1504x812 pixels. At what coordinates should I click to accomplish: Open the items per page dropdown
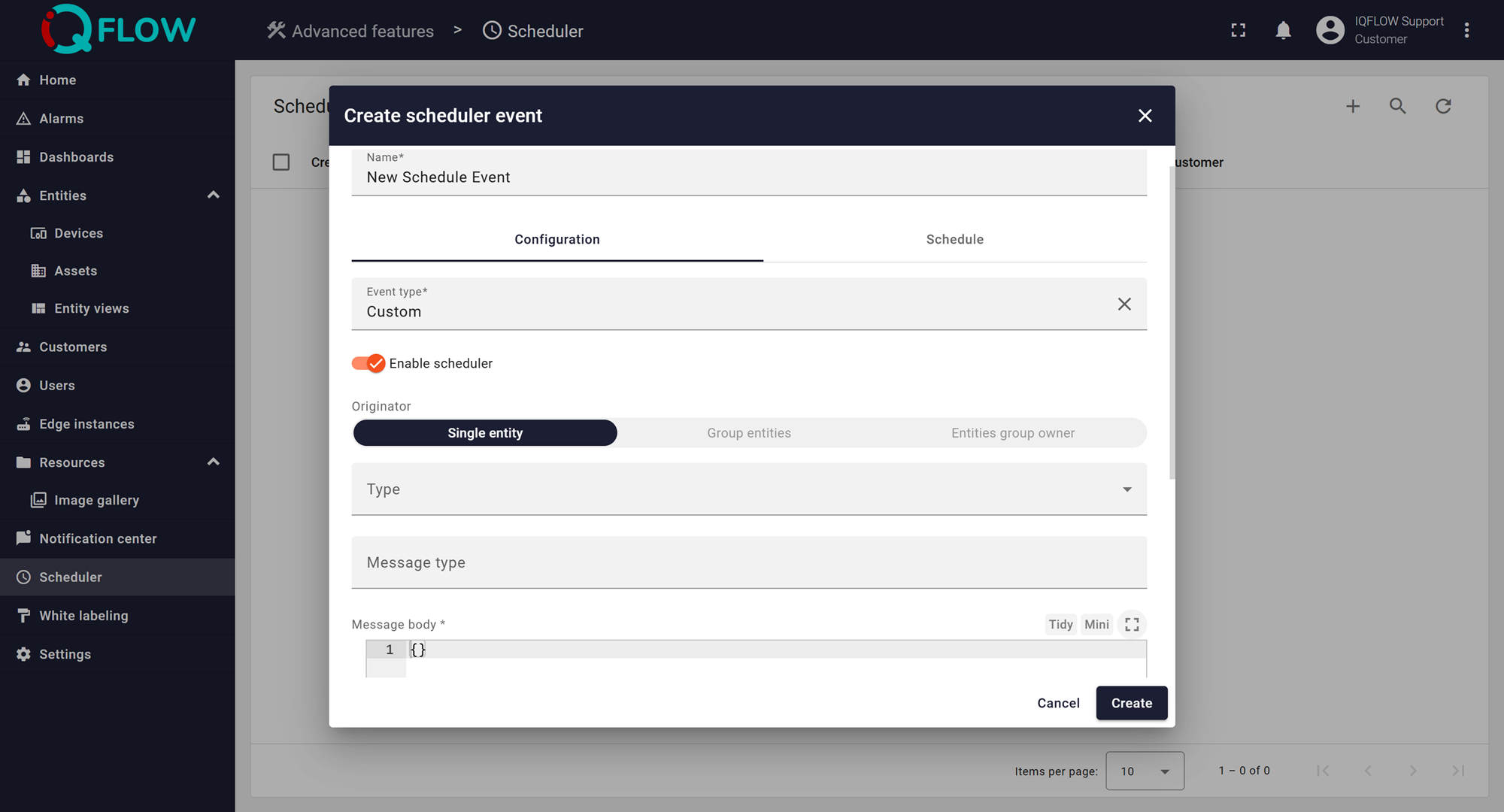click(1145, 771)
